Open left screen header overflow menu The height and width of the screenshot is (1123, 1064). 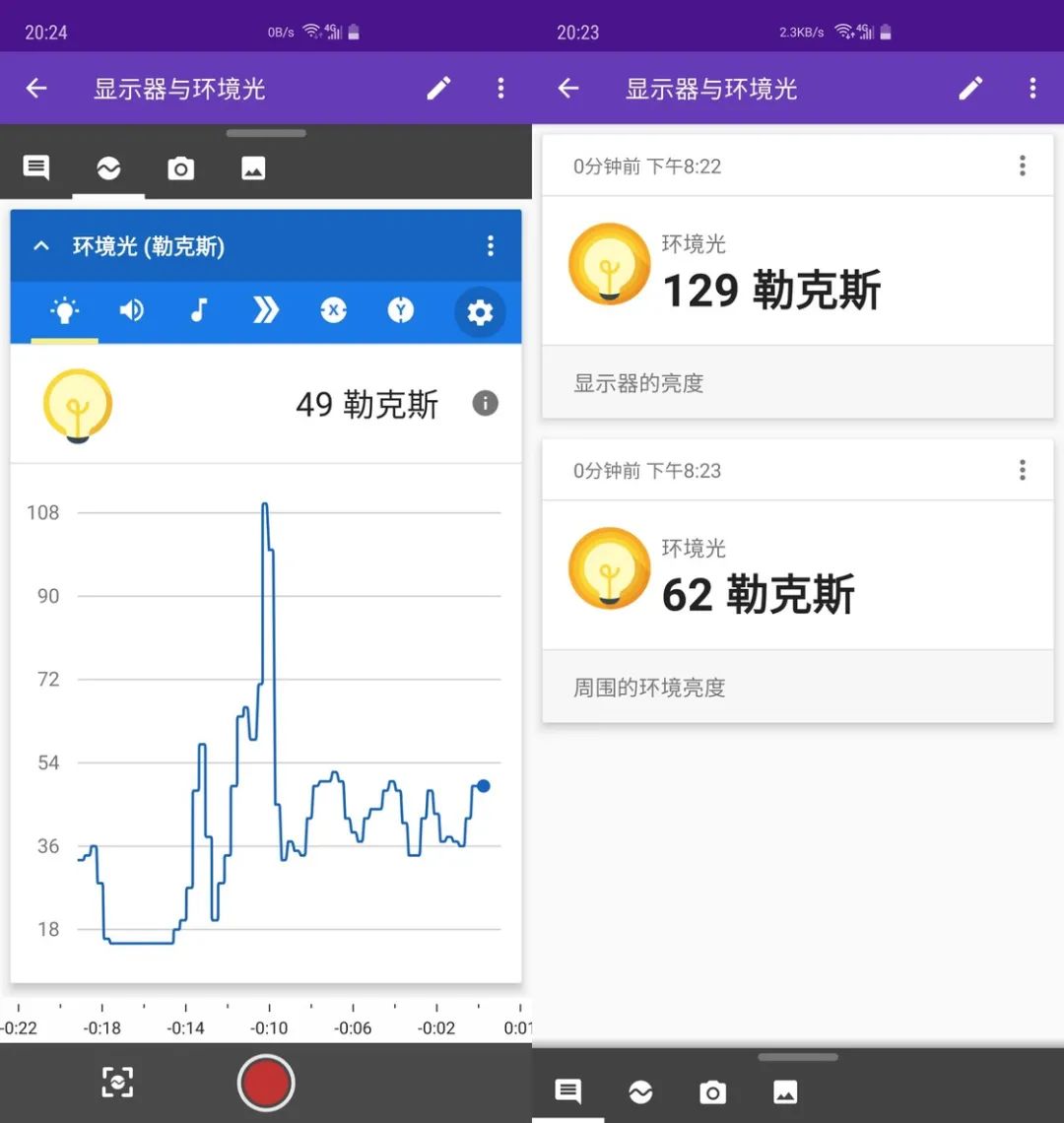tap(500, 88)
